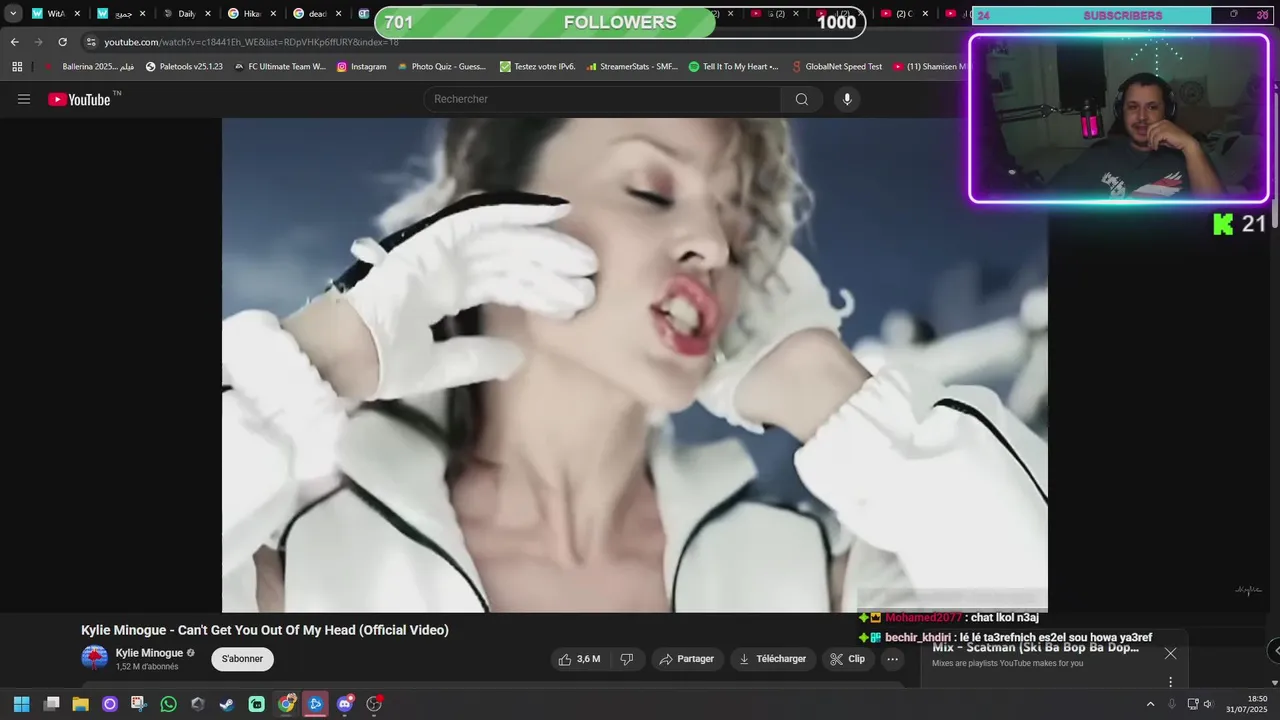
Task: Open the more actions three-dot menu
Action: [x=893, y=659]
